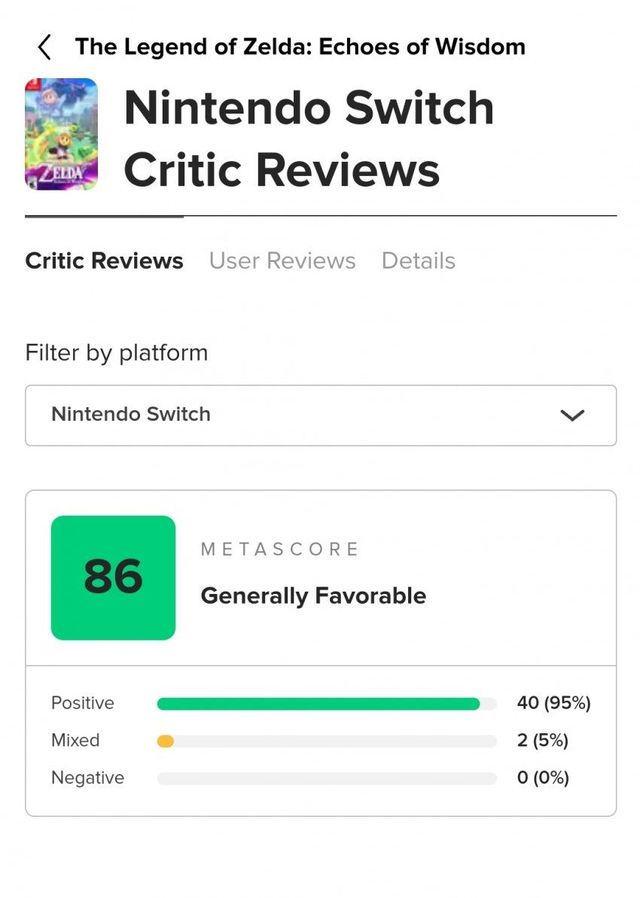Viewport: 640px width, 898px height.
Task: Click the empty Negative reviews bar
Action: [x=326, y=778]
